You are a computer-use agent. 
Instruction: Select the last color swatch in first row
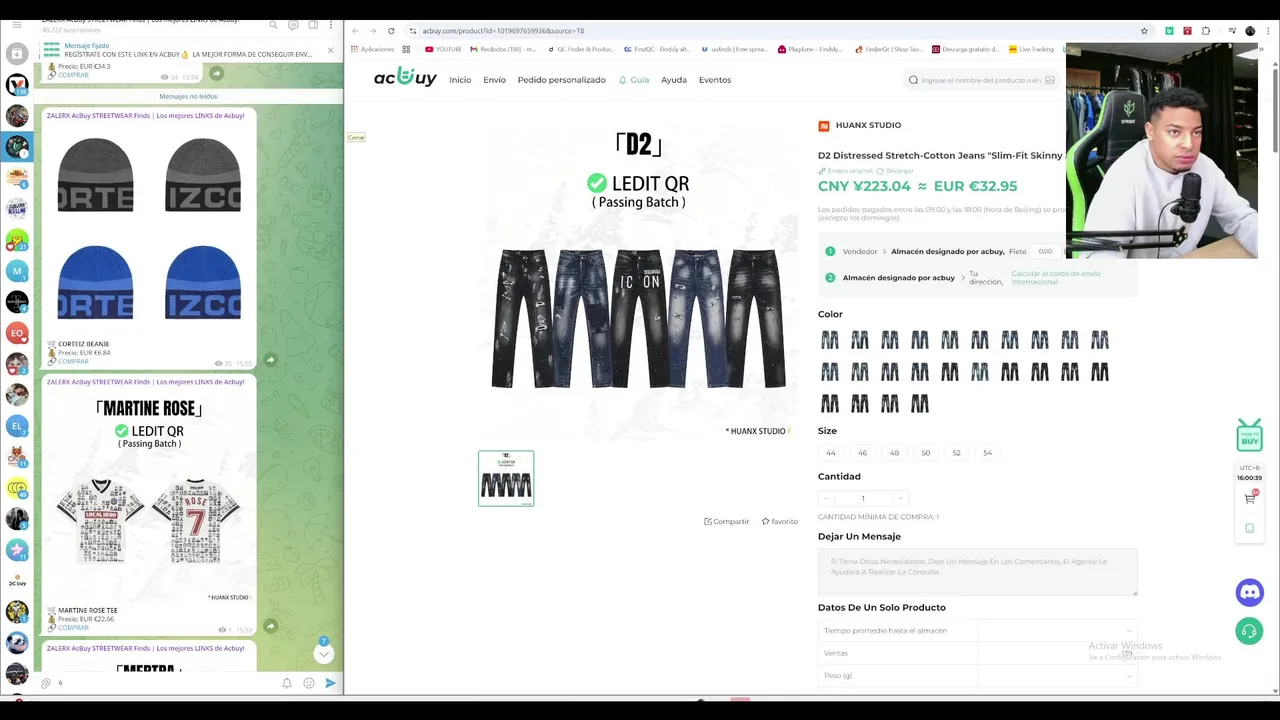tap(1100, 341)
